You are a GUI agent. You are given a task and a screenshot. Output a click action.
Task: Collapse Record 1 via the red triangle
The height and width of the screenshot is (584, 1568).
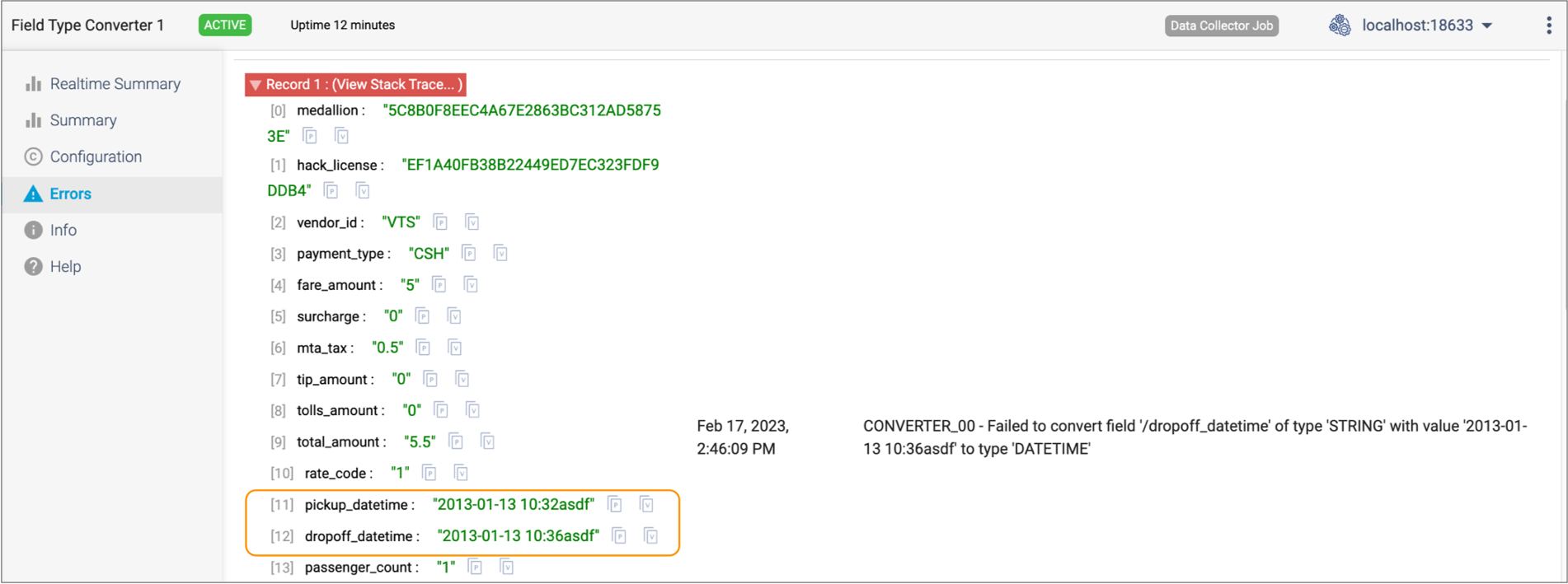coord(256,85)
